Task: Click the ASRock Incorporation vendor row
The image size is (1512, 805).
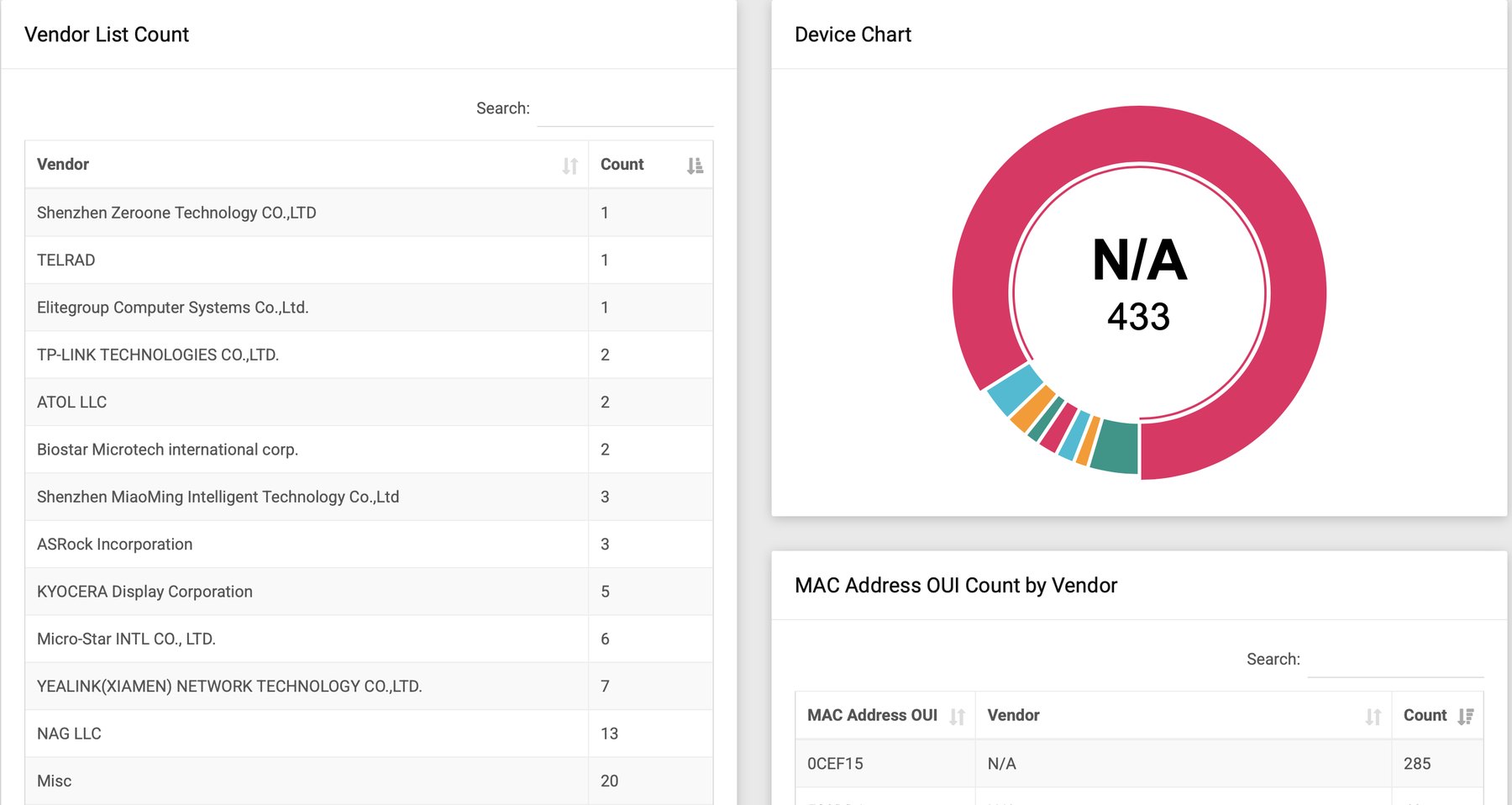Action: click(x=369, y=545)
